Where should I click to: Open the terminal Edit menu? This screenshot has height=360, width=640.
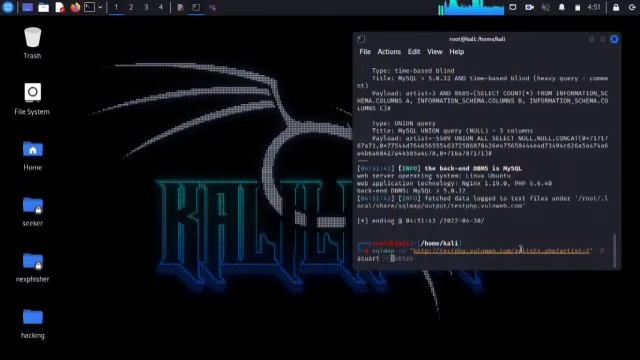pyautogui.click(x=414, y=52)
